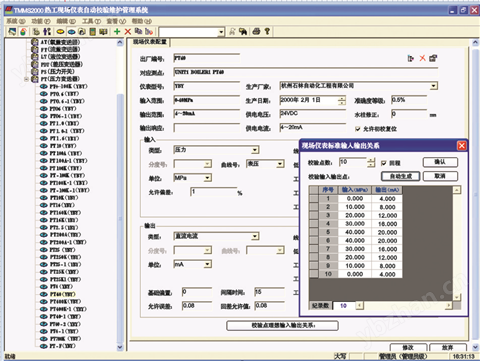Click the copy toolbar icon beside red X
Viewport: 480px width, 361px height.
(x=138, y=31)
